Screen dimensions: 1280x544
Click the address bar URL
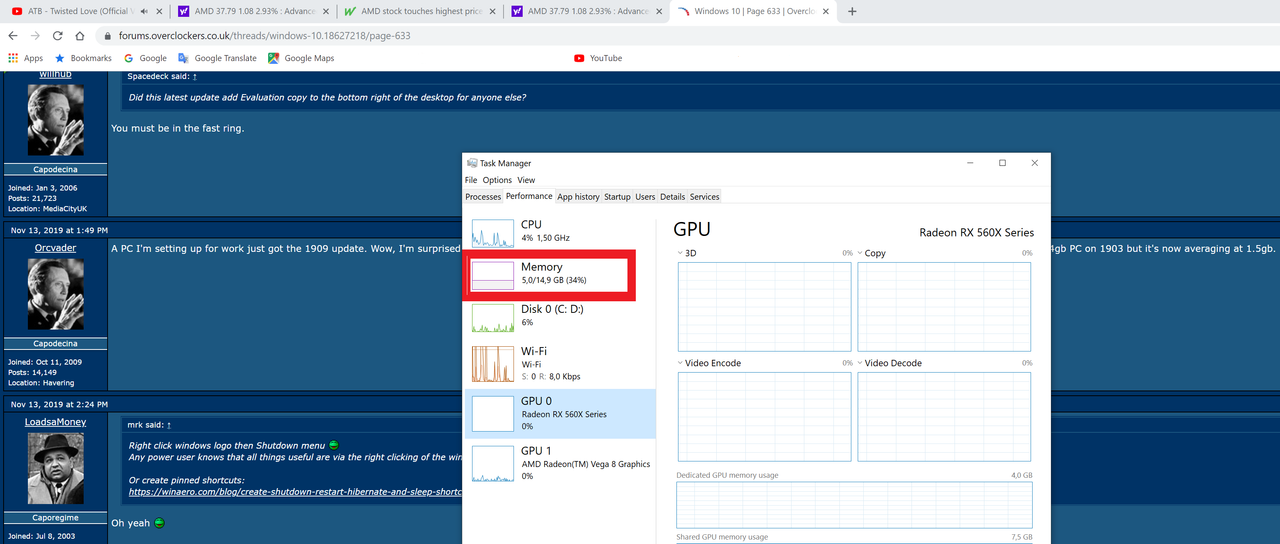click(264, 35)
